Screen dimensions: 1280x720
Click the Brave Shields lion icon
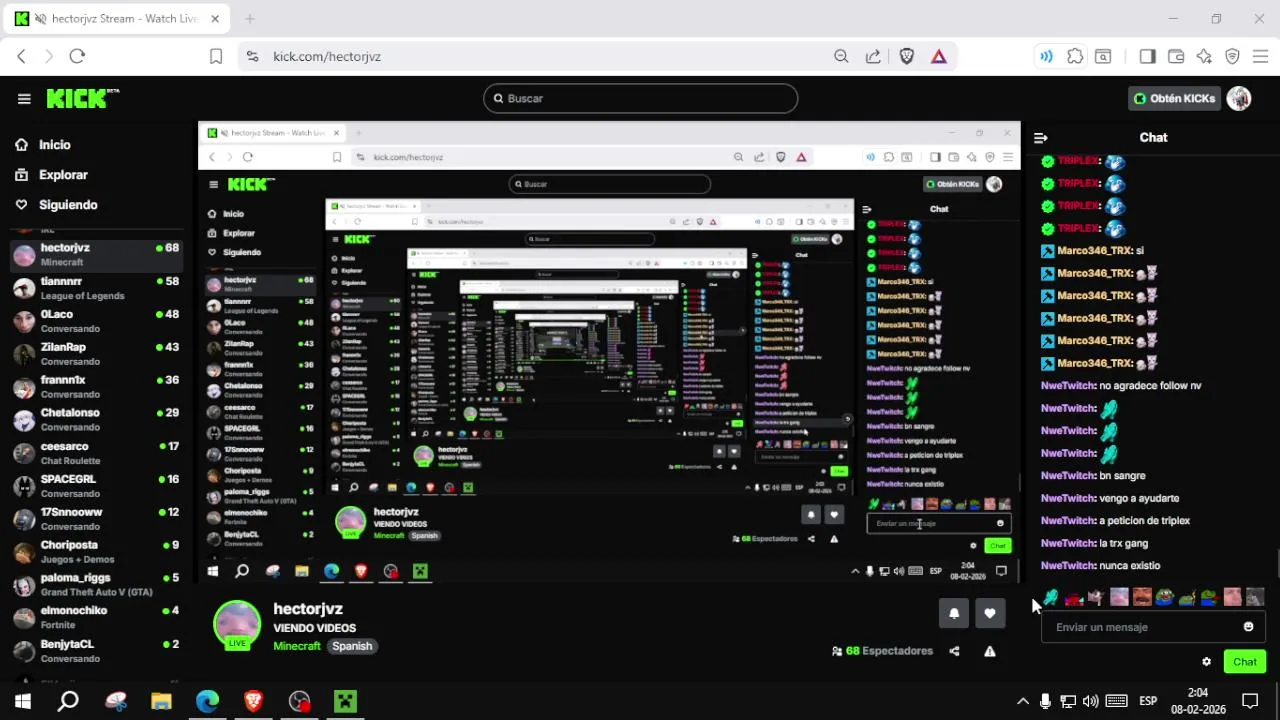907,57
